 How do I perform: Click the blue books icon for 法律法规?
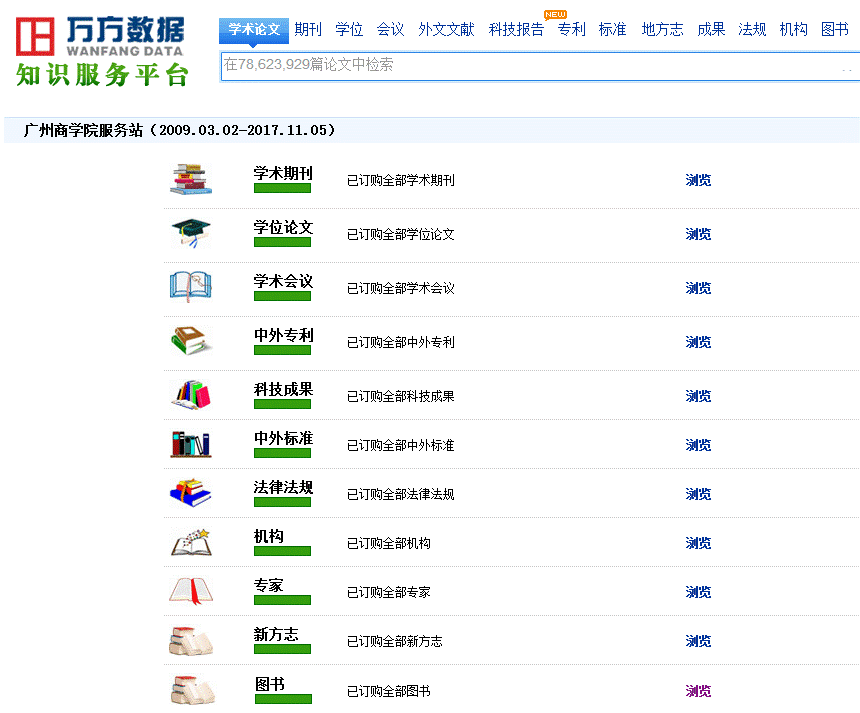tap(191, 493)
